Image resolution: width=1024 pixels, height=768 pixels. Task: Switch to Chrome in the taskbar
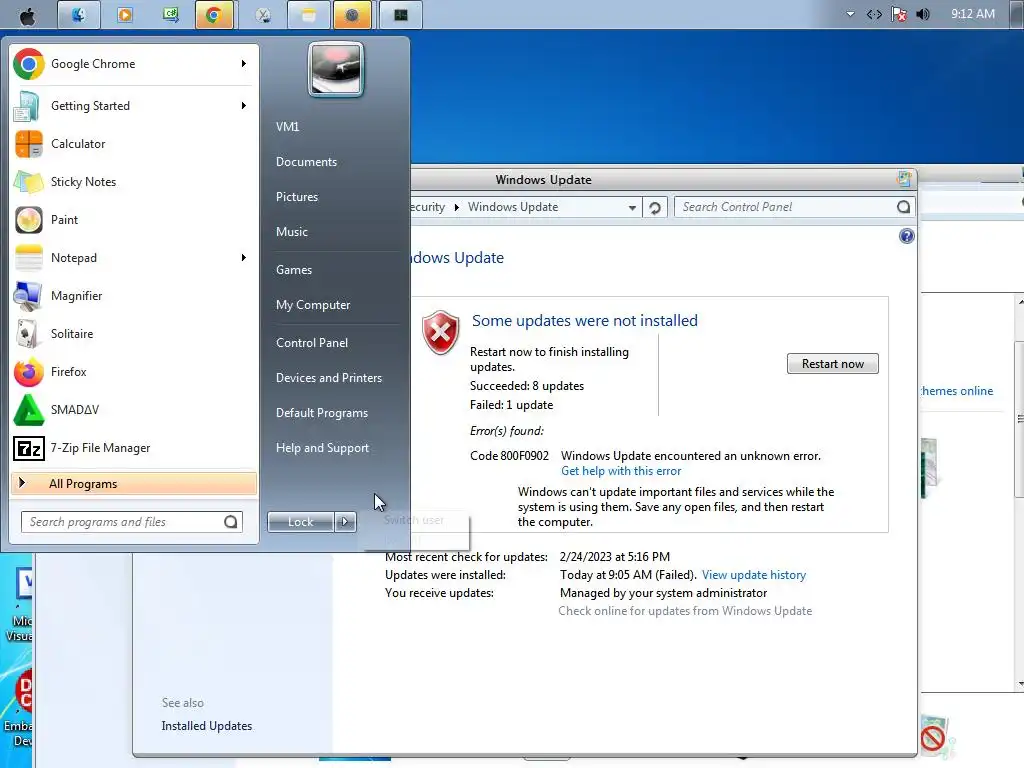point(214,15)
